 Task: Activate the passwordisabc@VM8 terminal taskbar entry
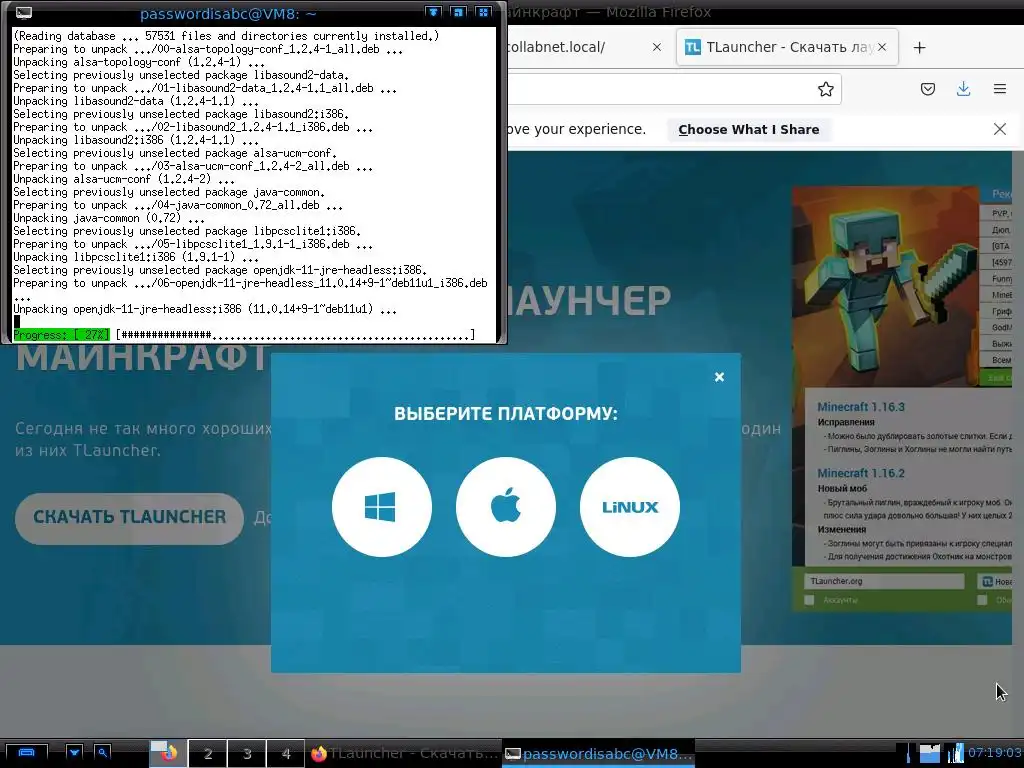pos(599,754)
